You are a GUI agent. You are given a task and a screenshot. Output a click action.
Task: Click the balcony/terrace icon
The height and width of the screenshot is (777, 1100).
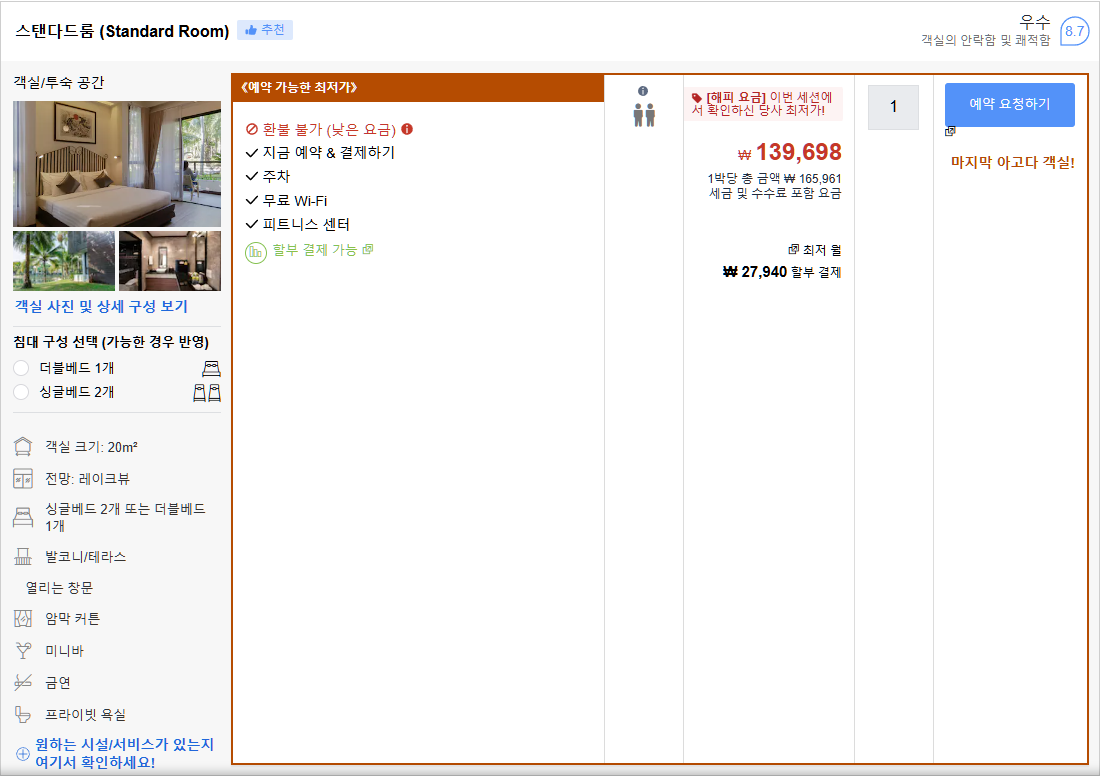tap(23, 557)
